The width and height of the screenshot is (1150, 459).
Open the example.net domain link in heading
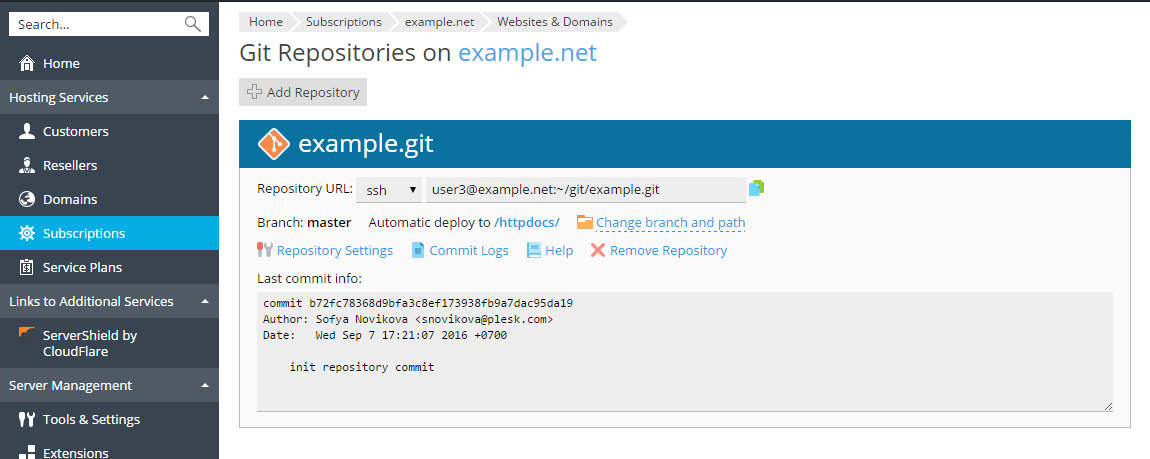527,53
